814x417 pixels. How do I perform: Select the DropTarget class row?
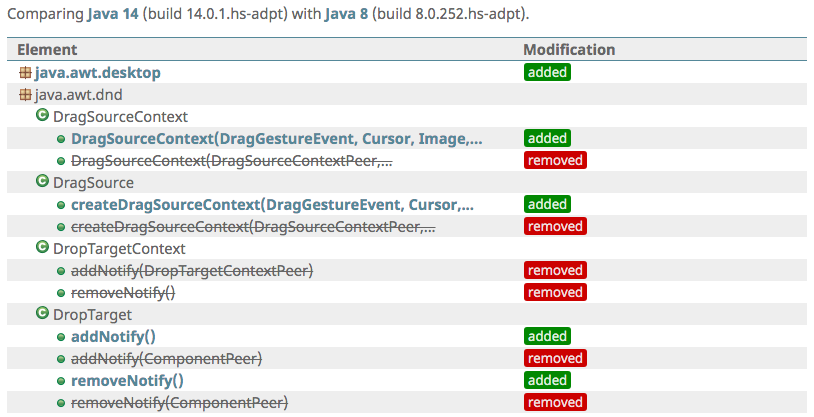pyautogui.click(x=407, y=314)
